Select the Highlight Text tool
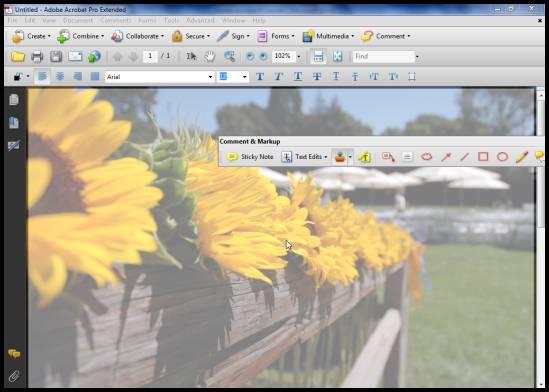This screenshot has height=392, width=549. click(x=364, y=157)
